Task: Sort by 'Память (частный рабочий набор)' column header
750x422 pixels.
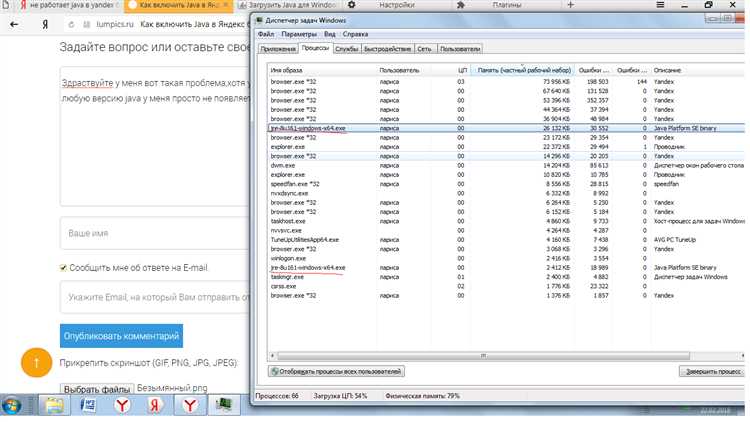Action: [523, 70]
